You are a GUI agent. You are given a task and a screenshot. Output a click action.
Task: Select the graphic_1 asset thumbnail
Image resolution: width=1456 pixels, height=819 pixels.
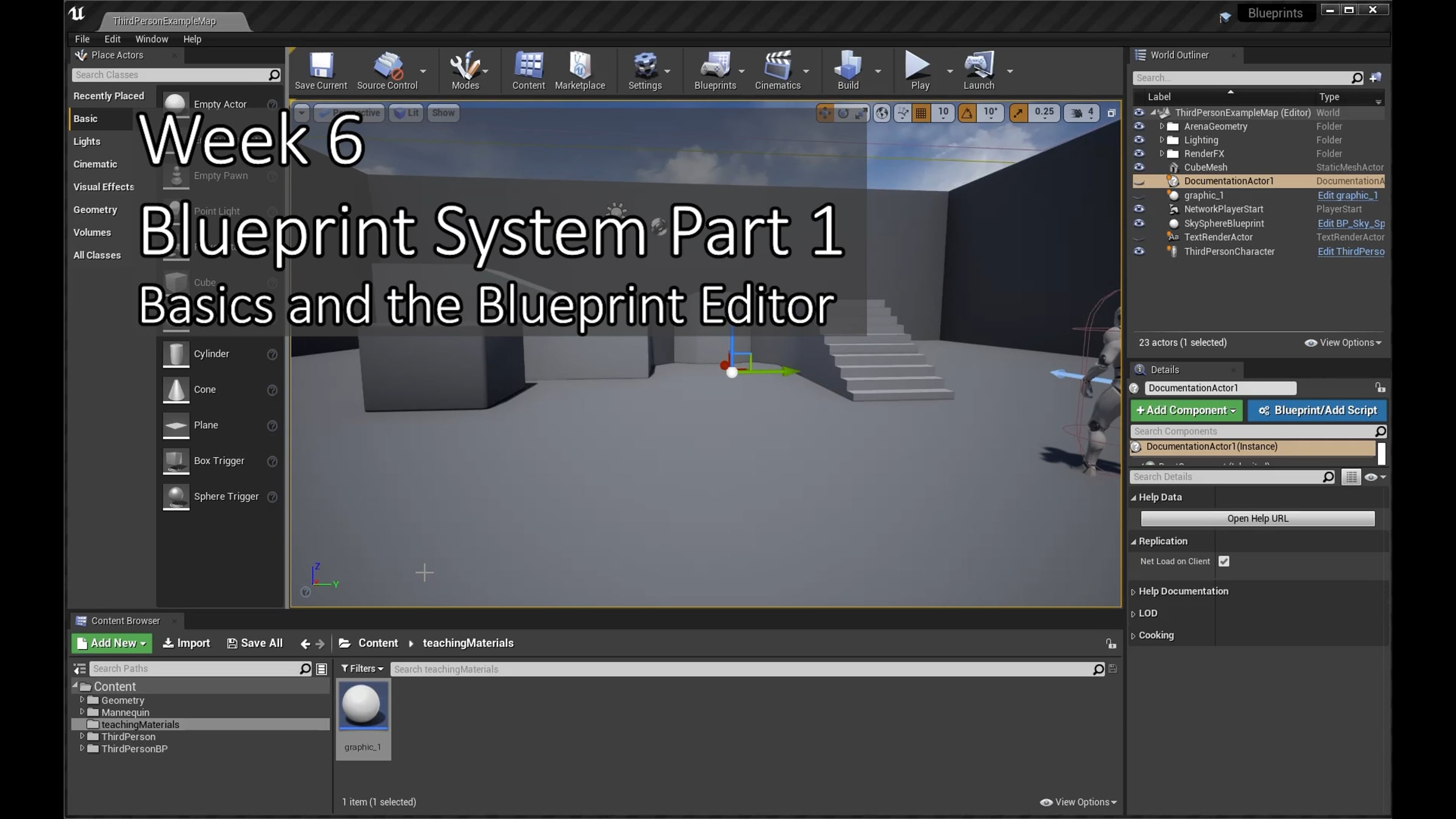[x=363, y=706]
